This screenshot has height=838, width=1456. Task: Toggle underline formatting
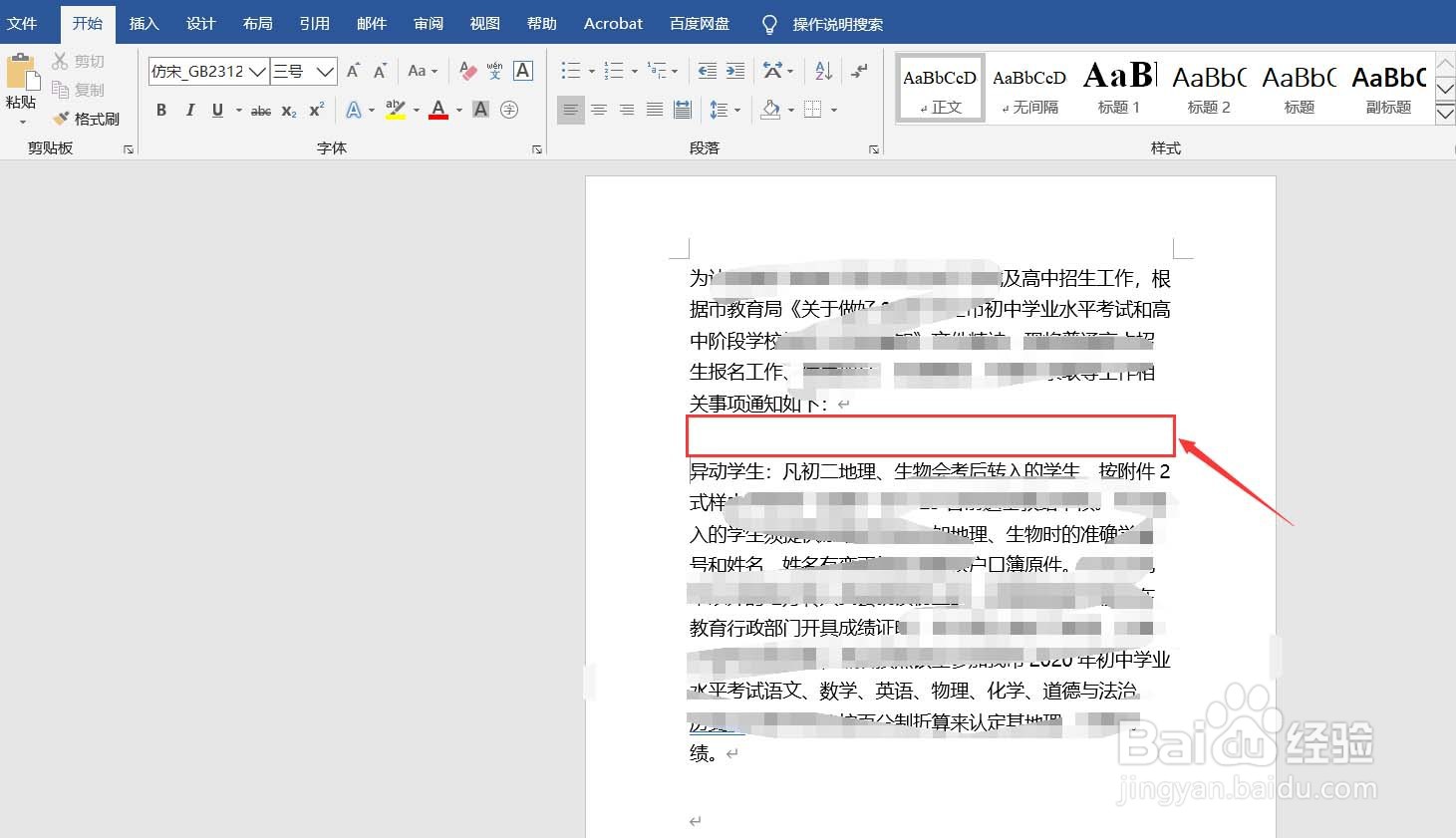[217, 110]
